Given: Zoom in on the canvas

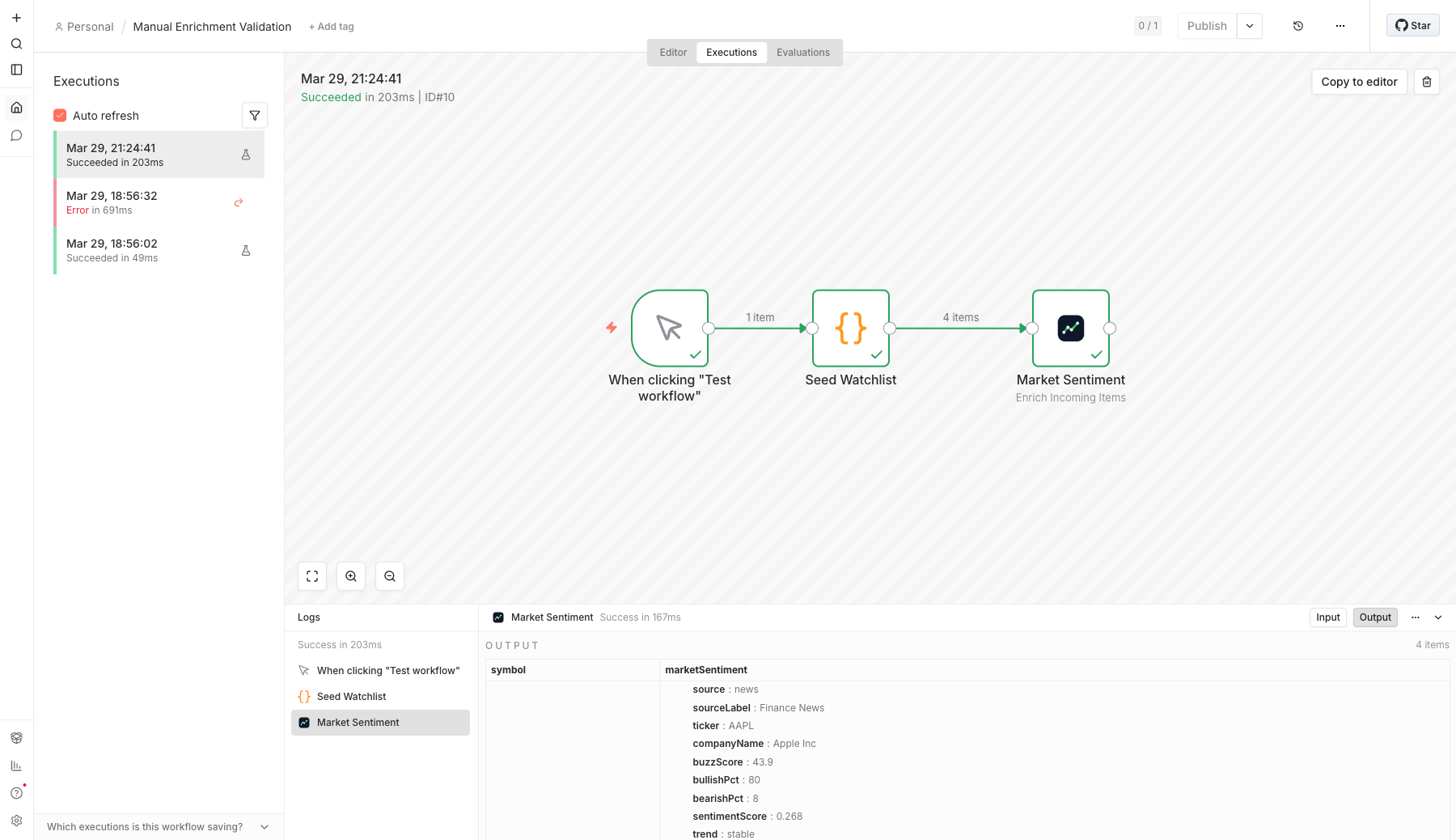Looking at the screenshot, I should pyautogui.click(x=351, y=576).
